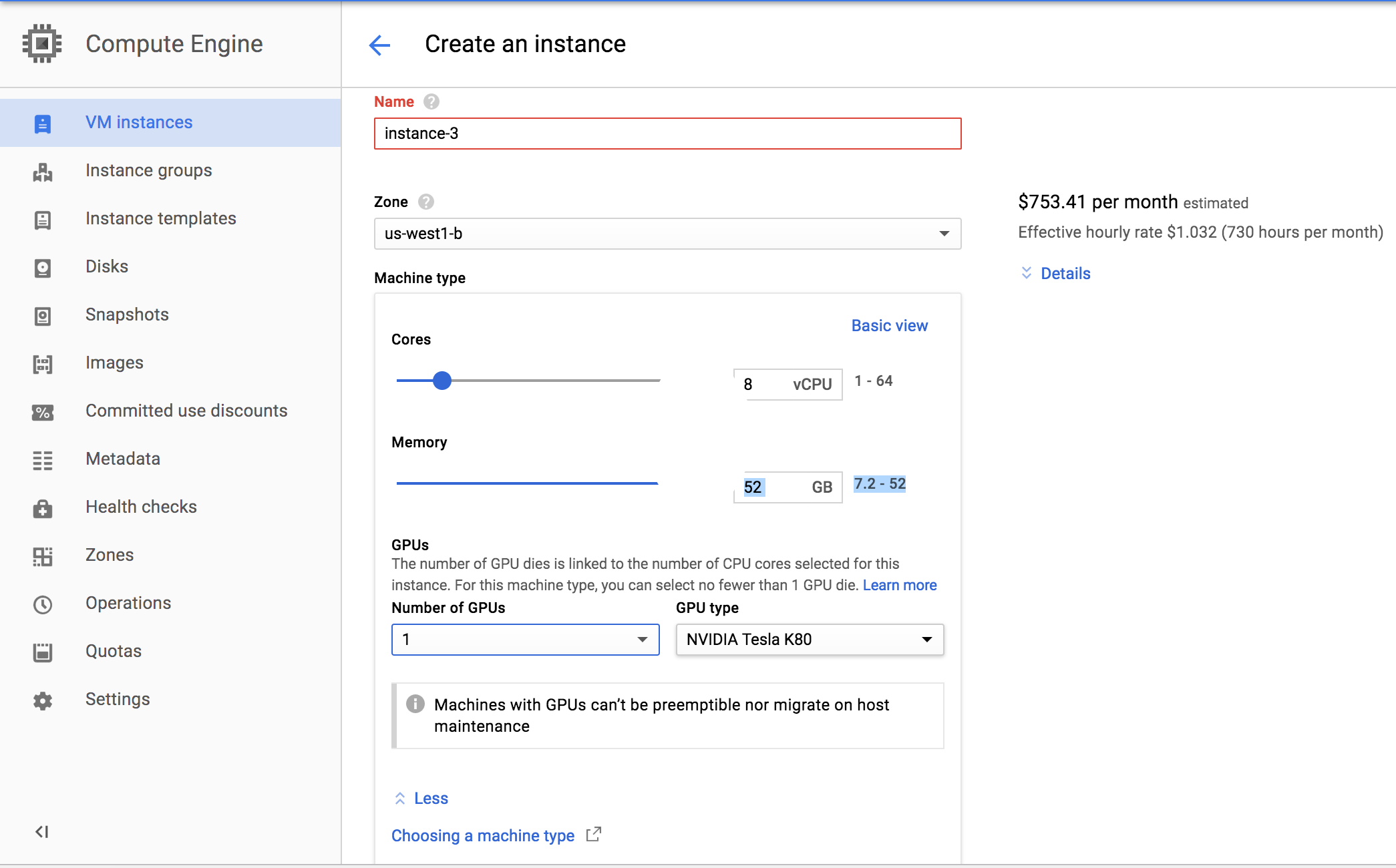The height and width of the screenshot is (868, 1396).
Task: Click the Name help question icon
Action: [x=431, y=101]
